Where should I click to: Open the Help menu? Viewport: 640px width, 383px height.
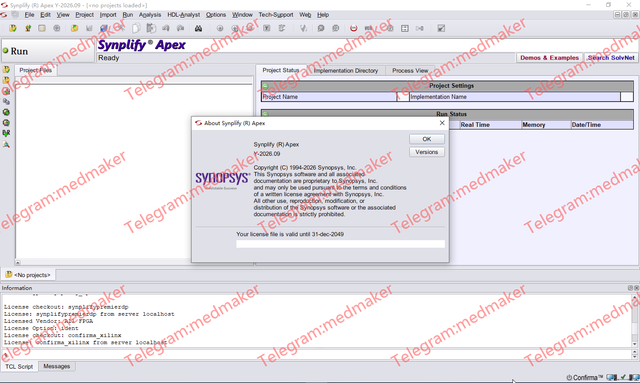tap(323, 15)
